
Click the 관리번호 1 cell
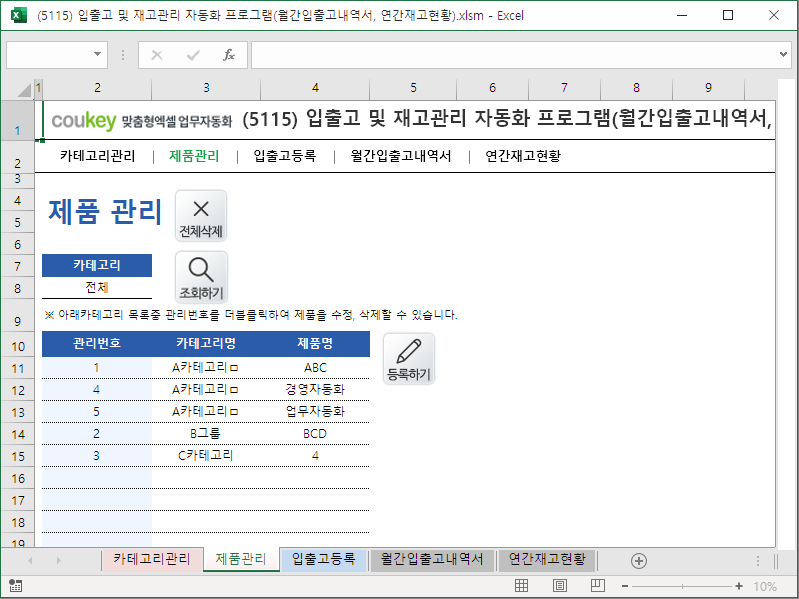click(97, 368)
